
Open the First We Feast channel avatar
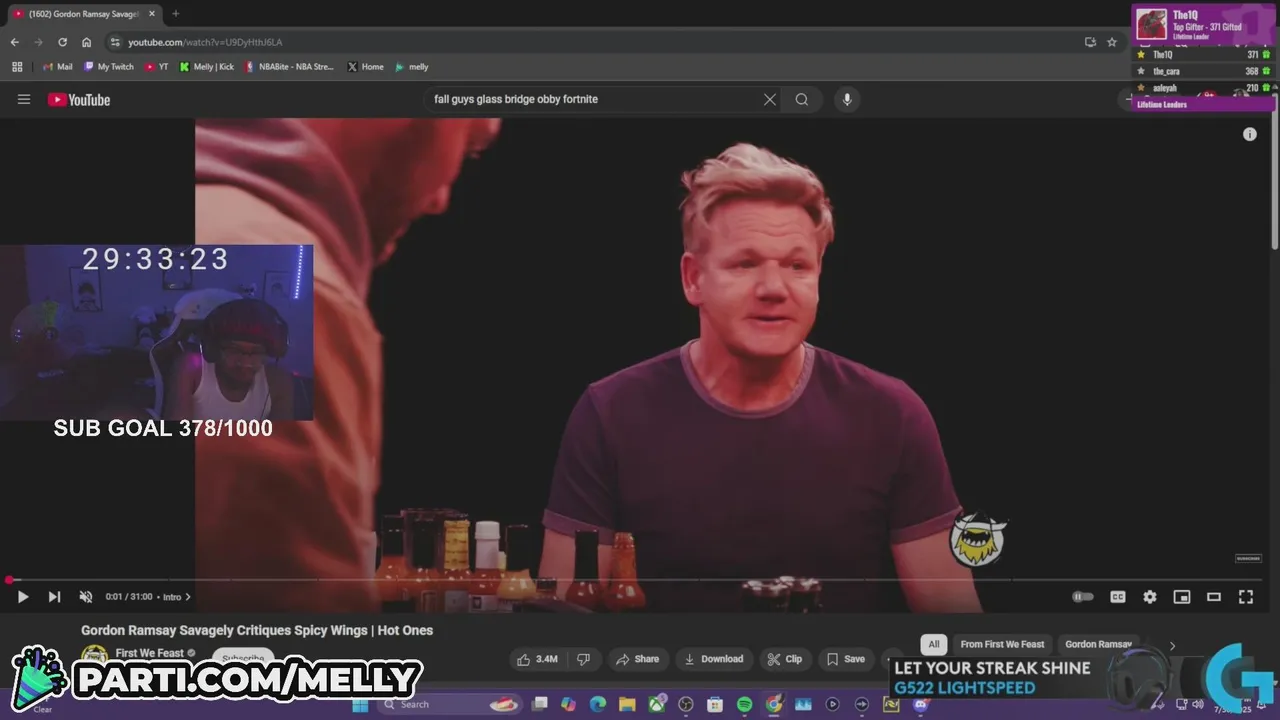pos(95,656)
